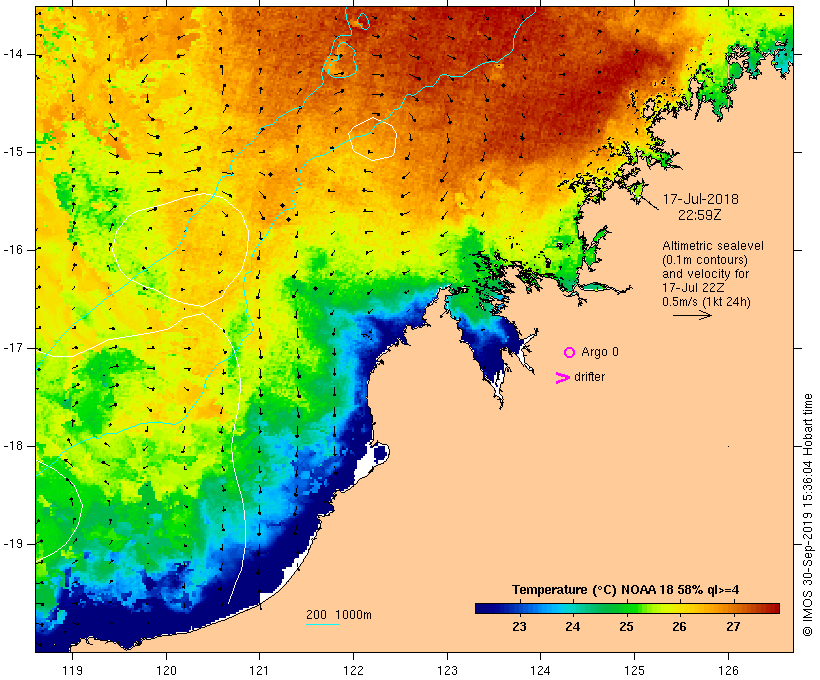Click the 22:59Z time label
The image size is (820, 680).
coord(700,215)
